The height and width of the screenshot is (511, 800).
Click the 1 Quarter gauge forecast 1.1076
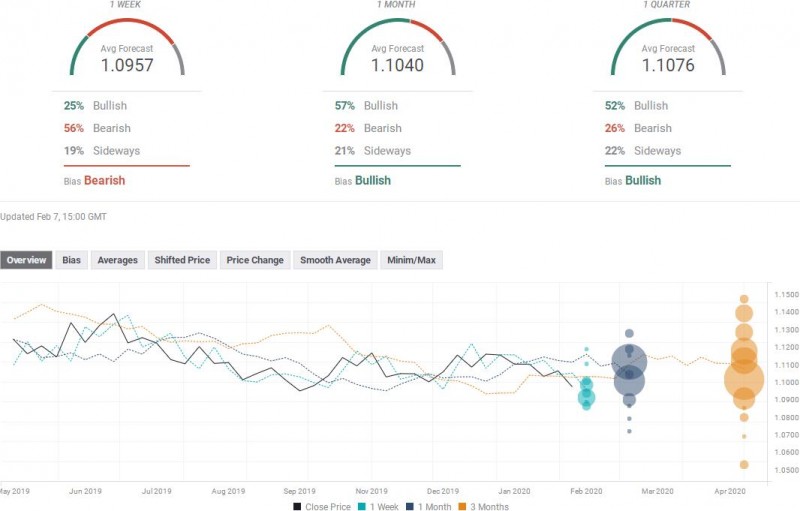click(668, 65)
